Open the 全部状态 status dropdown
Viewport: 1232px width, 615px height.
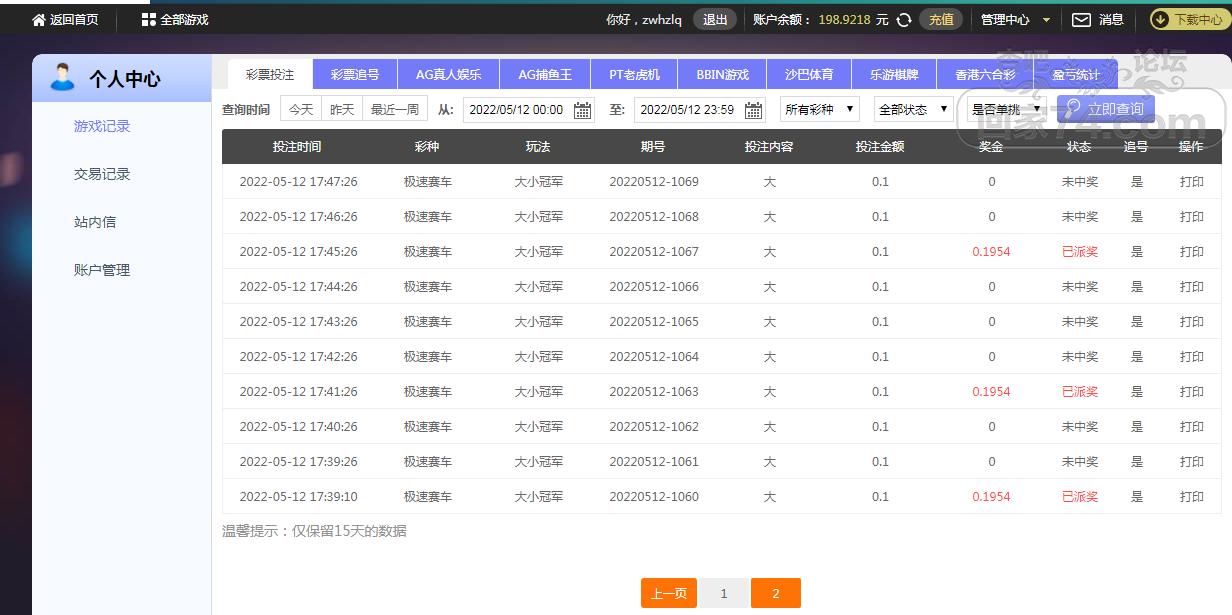[x=914, y=109]
